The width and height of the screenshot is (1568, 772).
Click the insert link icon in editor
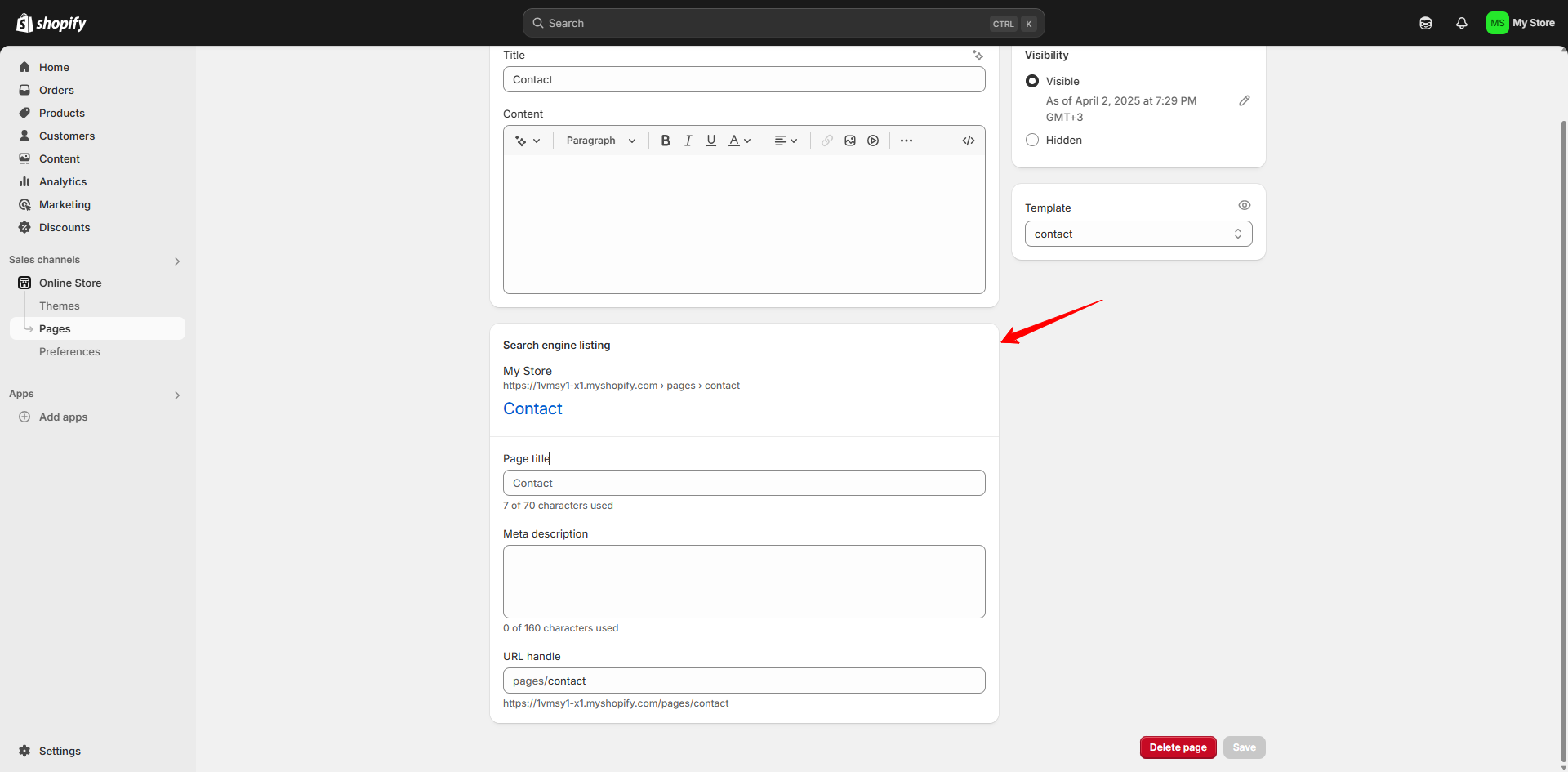point(826,140)
